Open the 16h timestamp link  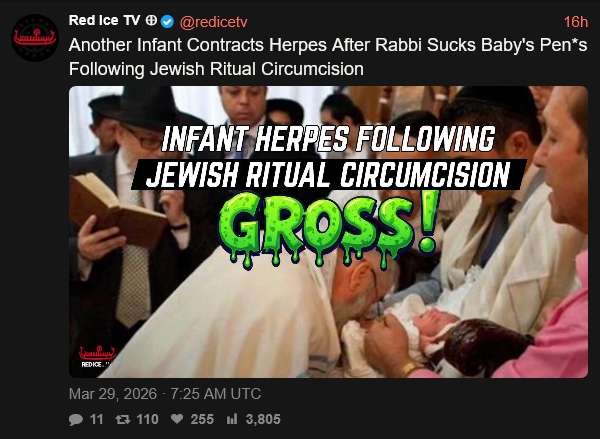coord(576,22)
